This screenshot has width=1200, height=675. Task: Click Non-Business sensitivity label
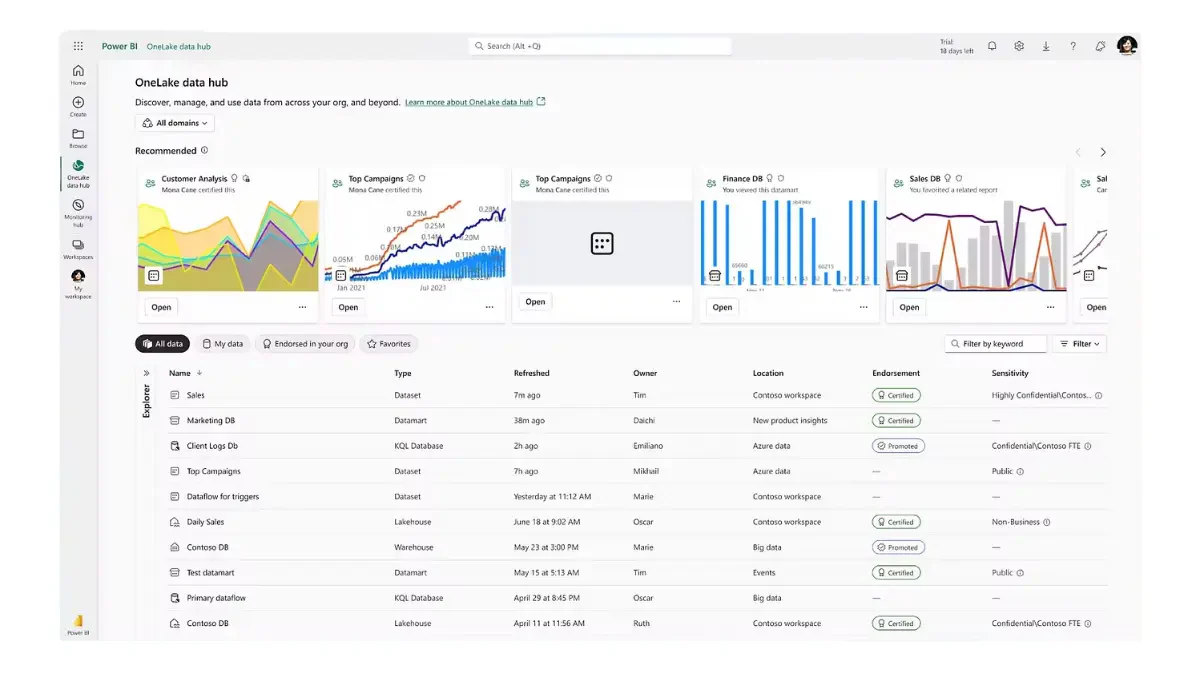coord(1016,522)
